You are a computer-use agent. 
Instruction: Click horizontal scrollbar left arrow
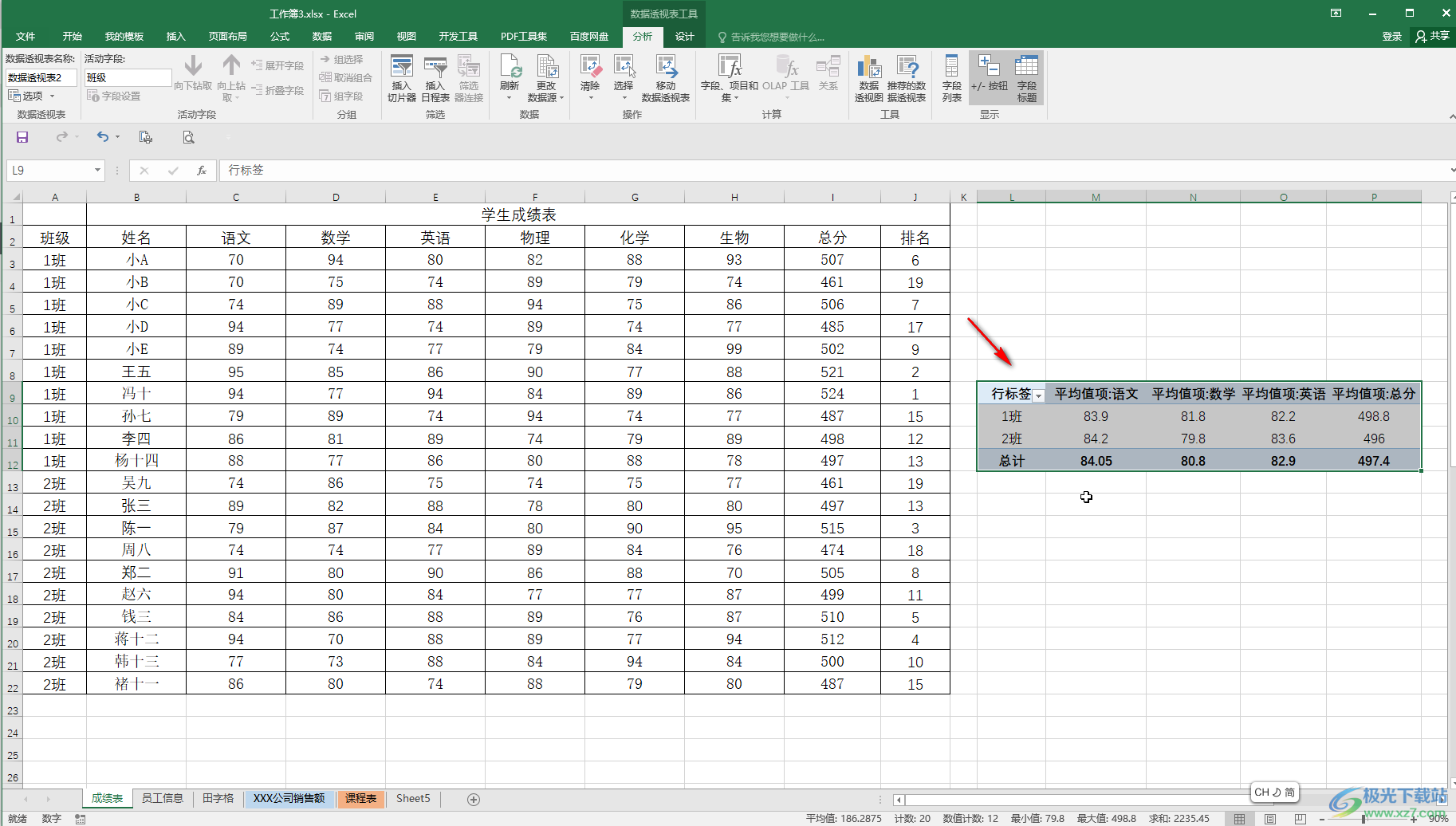pos(899,799)
